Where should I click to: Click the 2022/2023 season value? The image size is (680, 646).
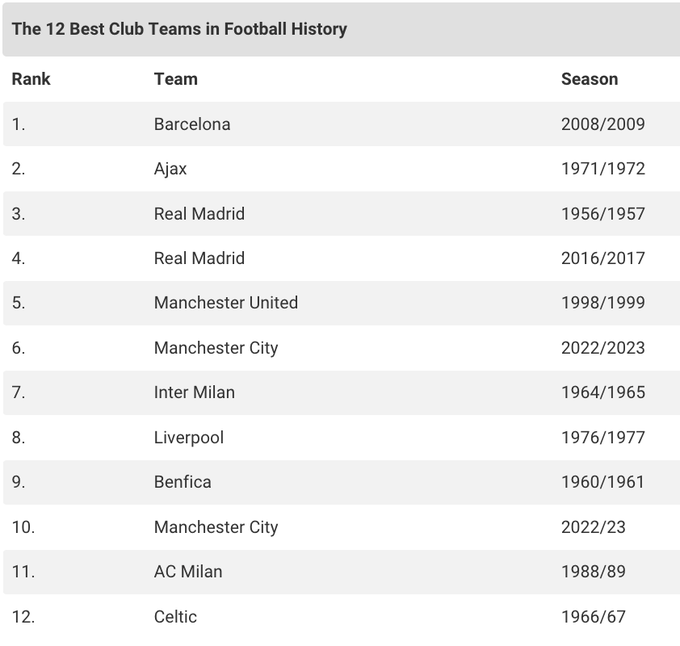(603, 348)
